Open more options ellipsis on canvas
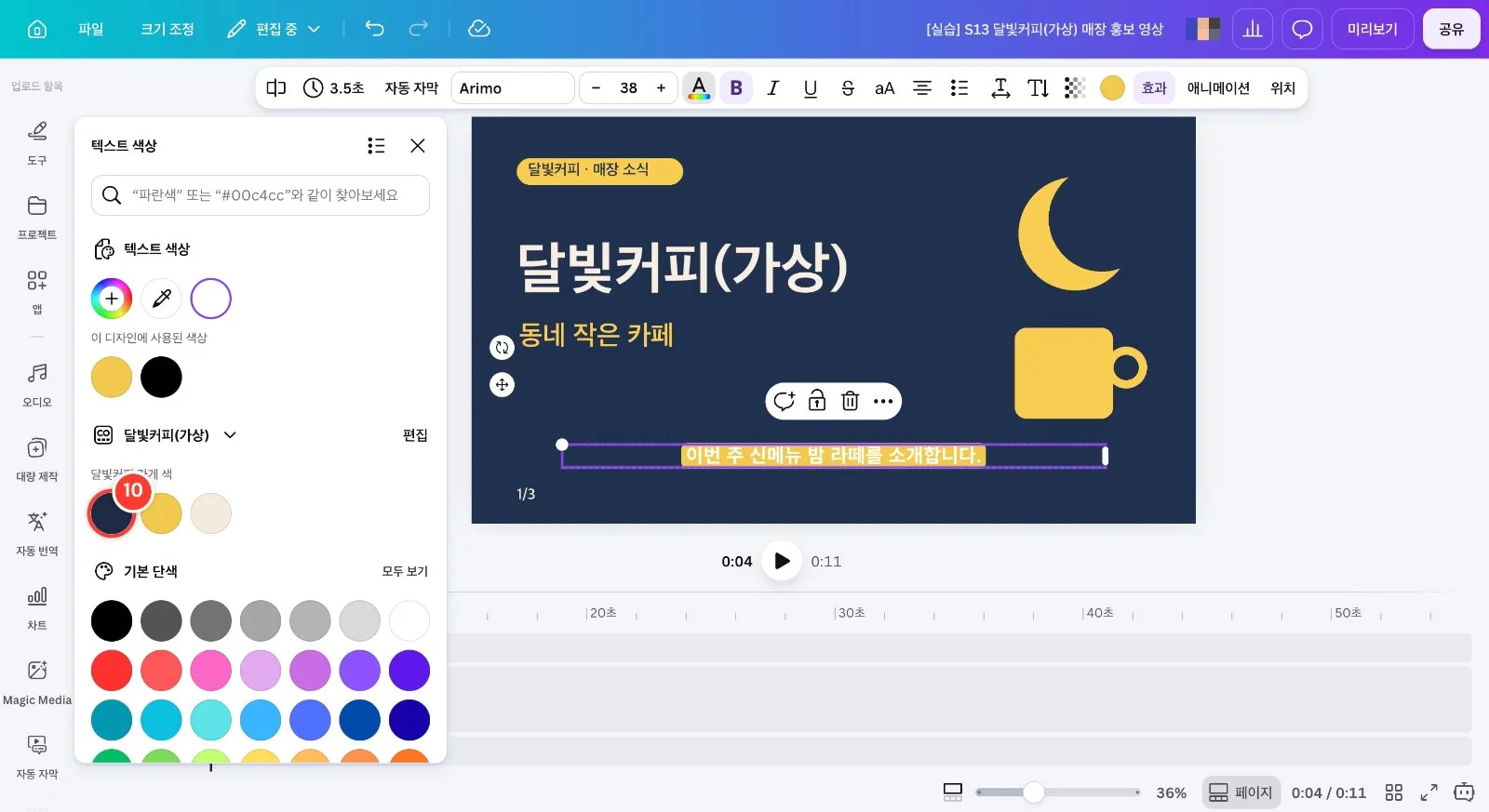 883,401
